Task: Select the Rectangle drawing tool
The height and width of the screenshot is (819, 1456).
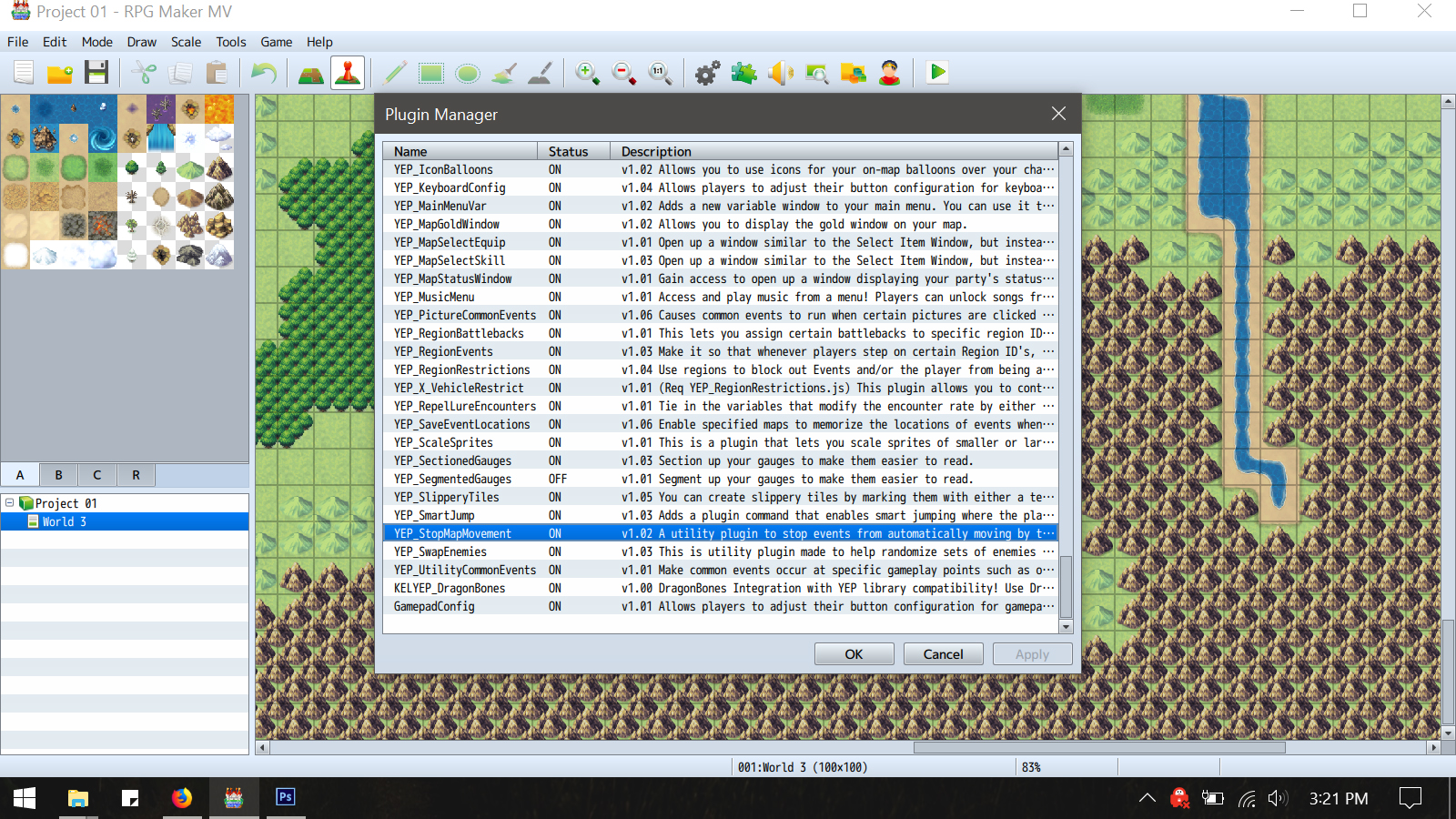Action: [431, 73]
